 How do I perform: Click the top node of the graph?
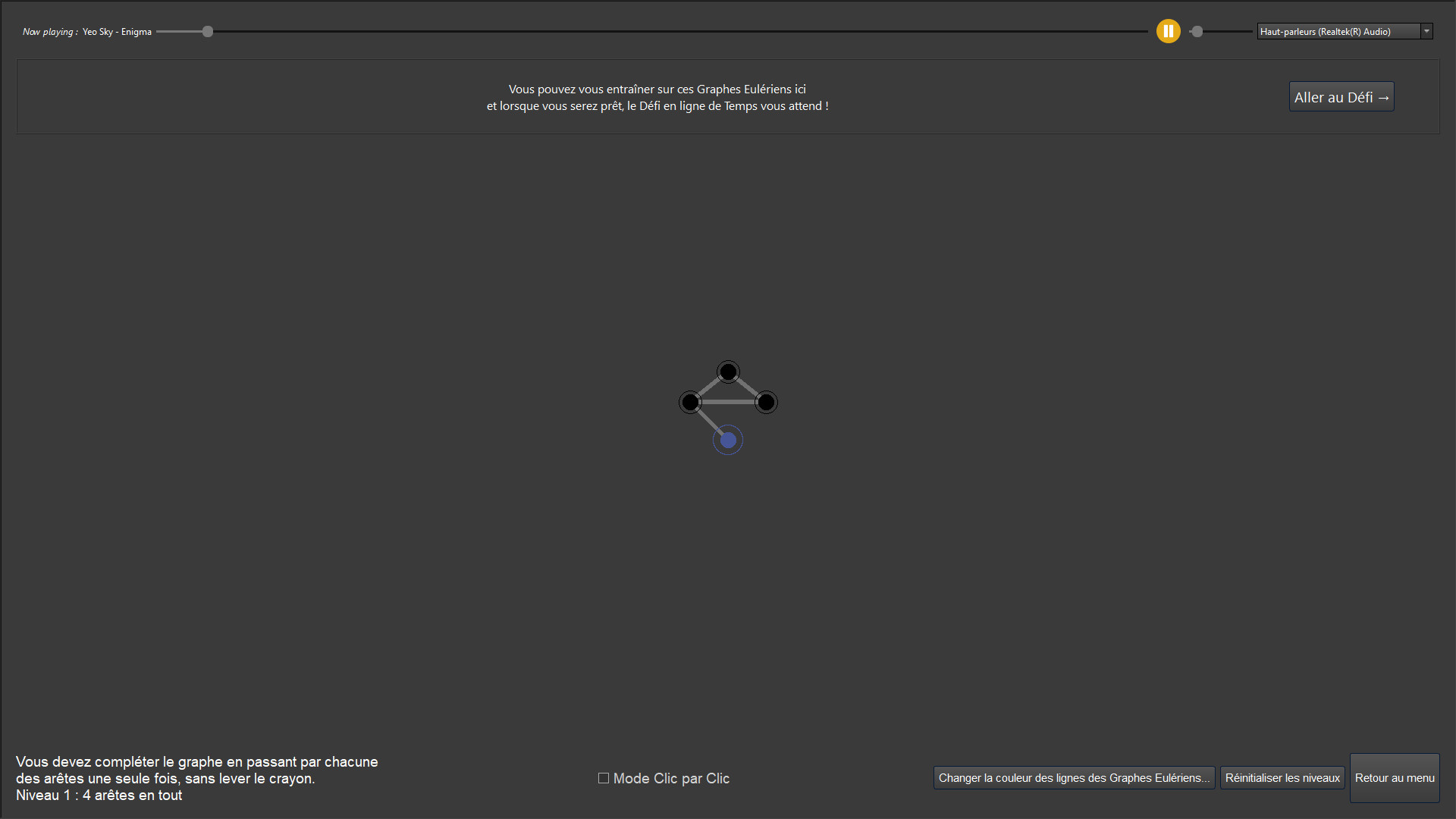pos(727,372)
